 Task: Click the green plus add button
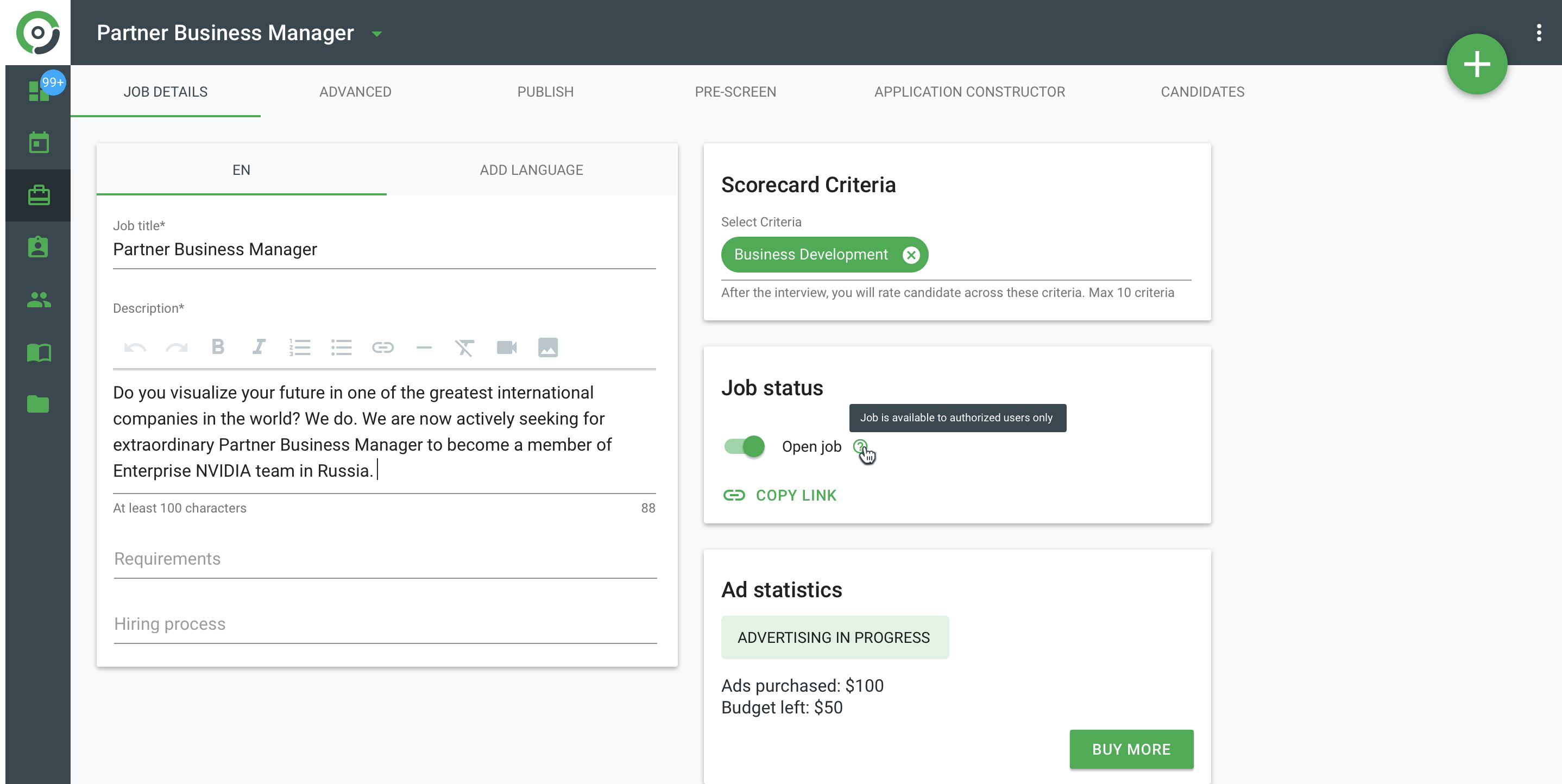click(1477, 64)
